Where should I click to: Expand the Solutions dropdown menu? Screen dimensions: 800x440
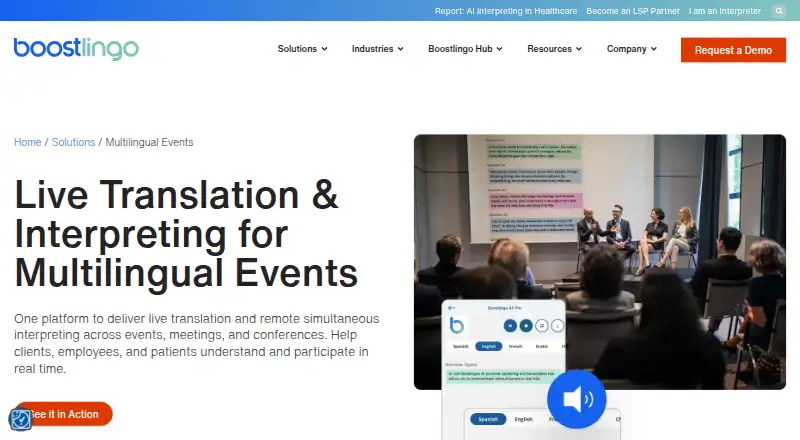click(x=302, y=49)
